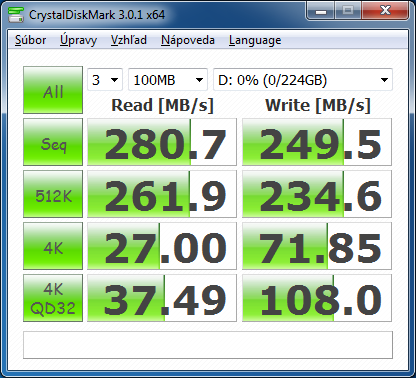
Task: Click the empty comment field at the bottom
Action: click(208, 345)
